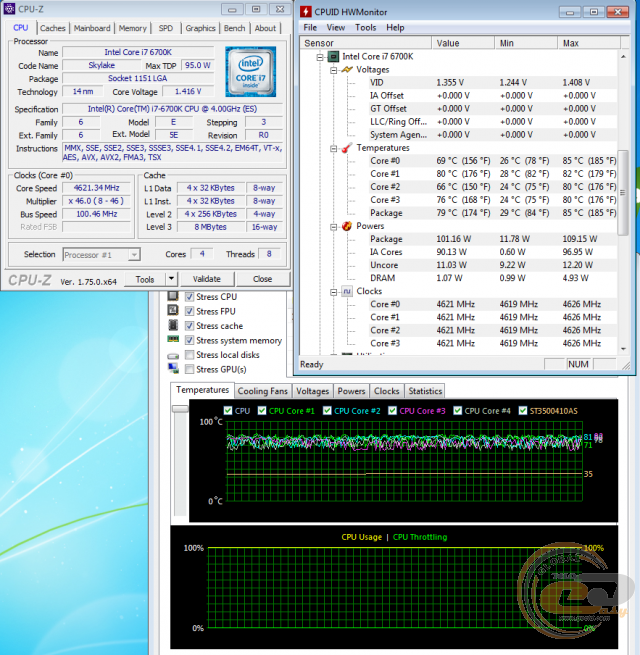Click the Sensor column header in HWMonitor
This screenshot has width=640, height=655.
point(366,43)
